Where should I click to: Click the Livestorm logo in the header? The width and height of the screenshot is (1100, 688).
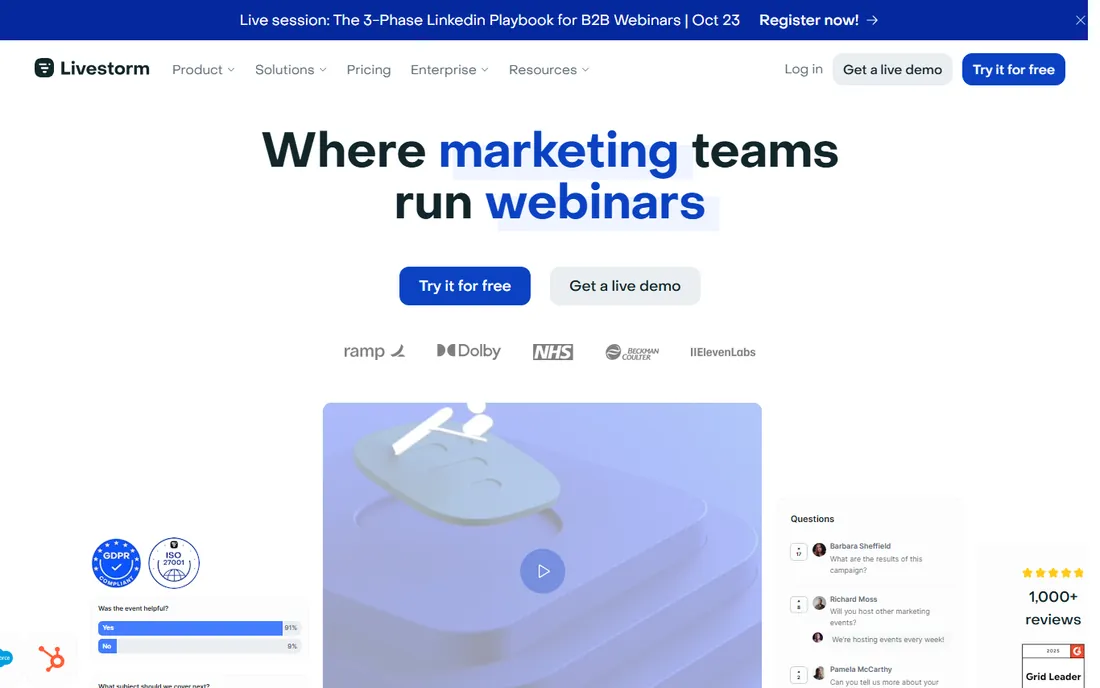[x=92, y=69]
